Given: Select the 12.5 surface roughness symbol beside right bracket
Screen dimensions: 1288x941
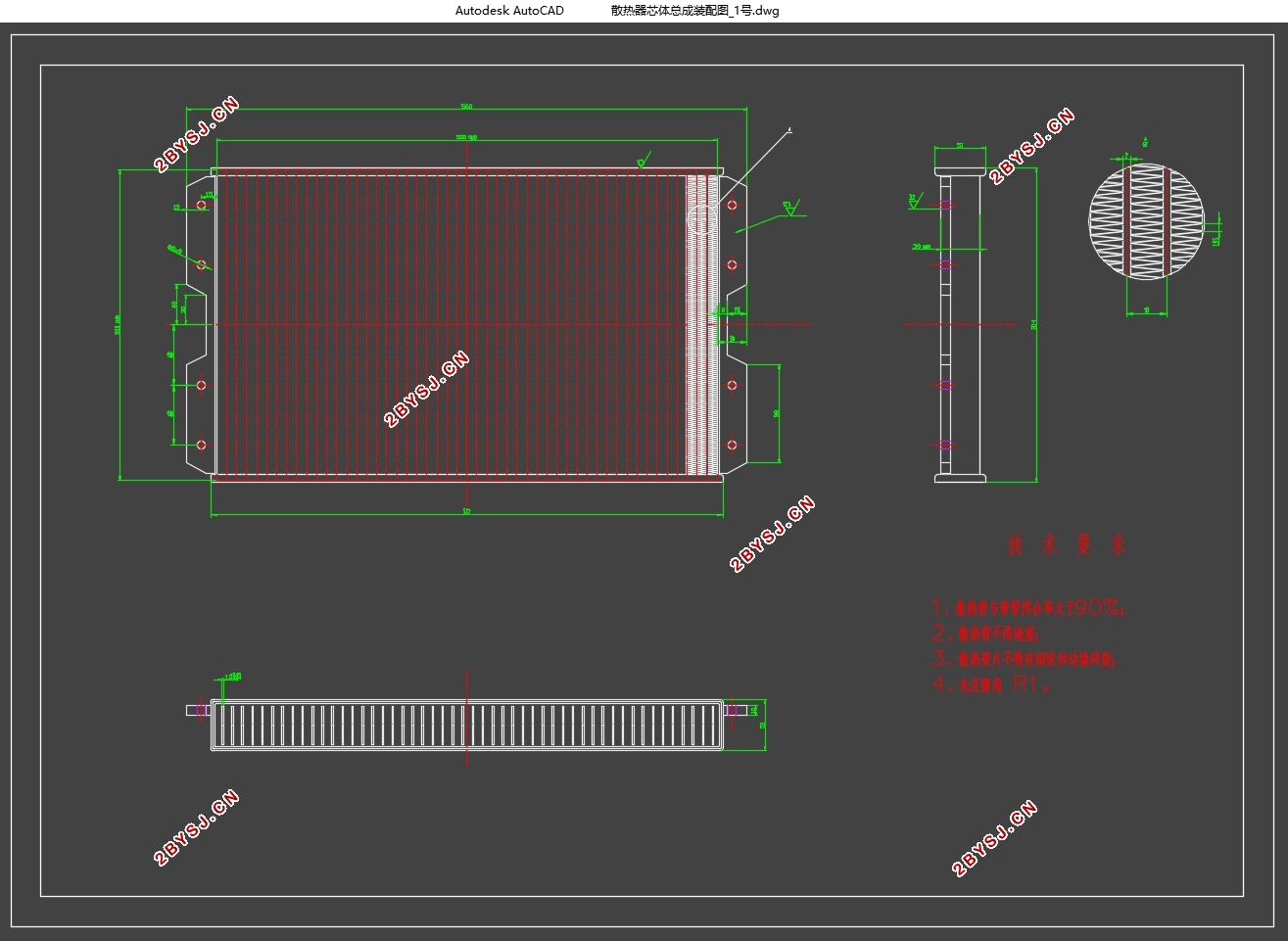Looking at the screenshot, I should click(789, 208).
